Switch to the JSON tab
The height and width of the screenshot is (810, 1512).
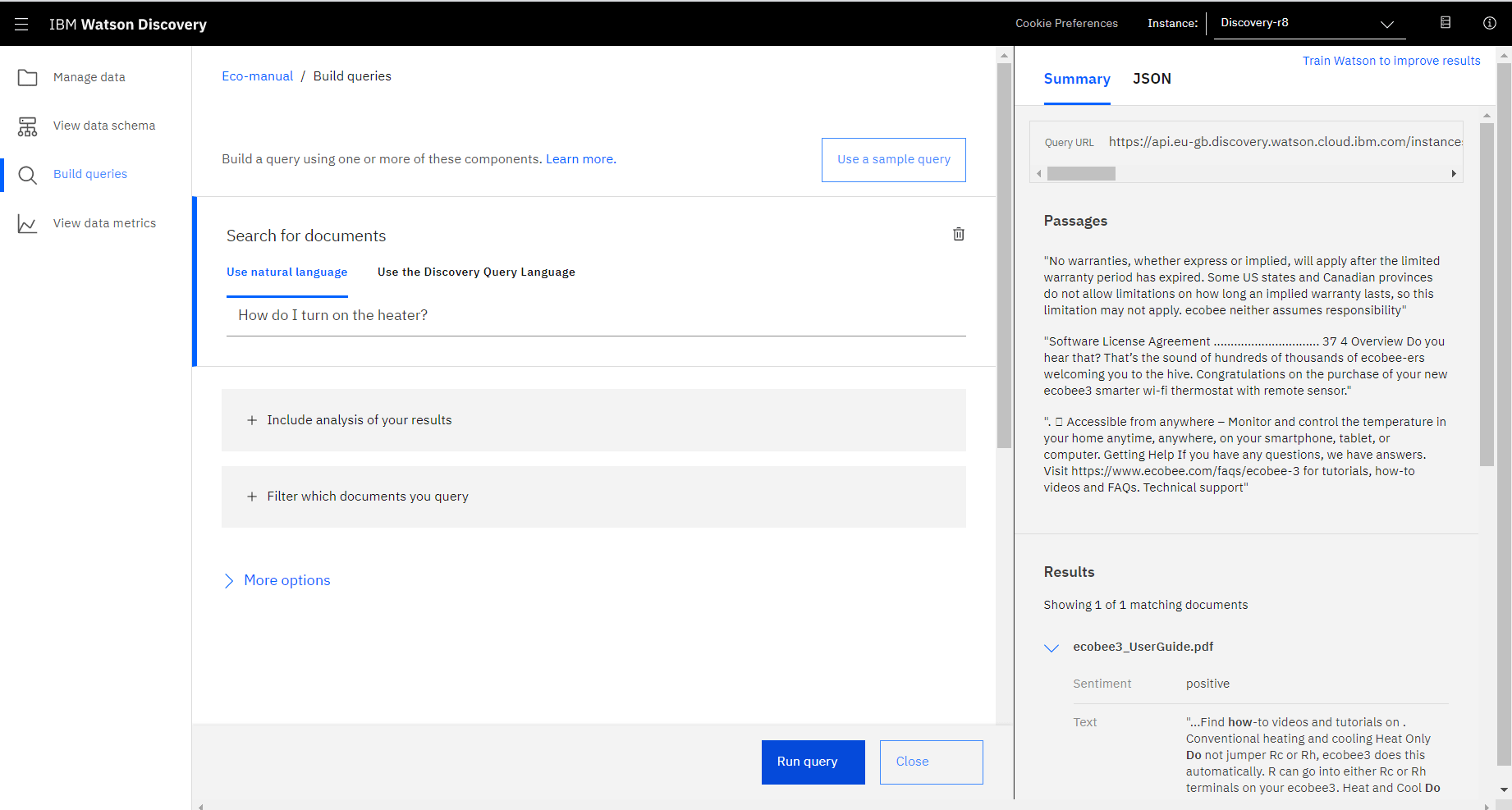1152,79
